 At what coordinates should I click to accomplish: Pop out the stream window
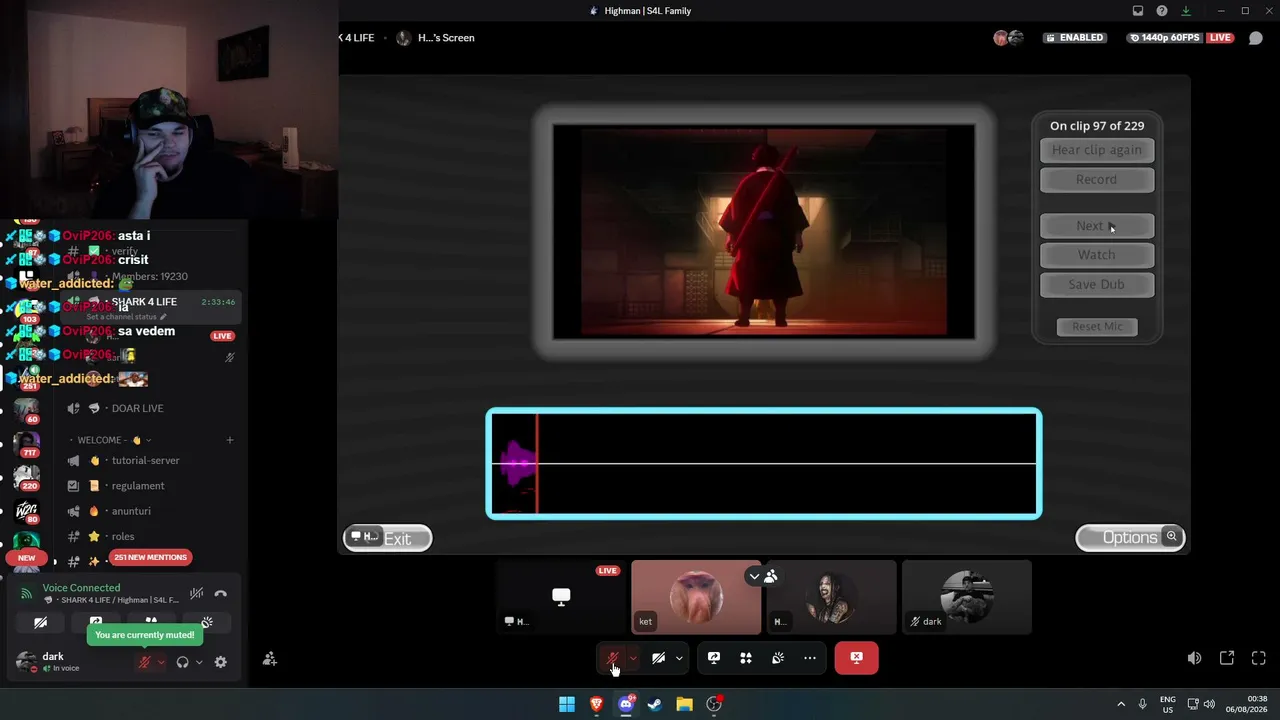(x=1227, y=658)
